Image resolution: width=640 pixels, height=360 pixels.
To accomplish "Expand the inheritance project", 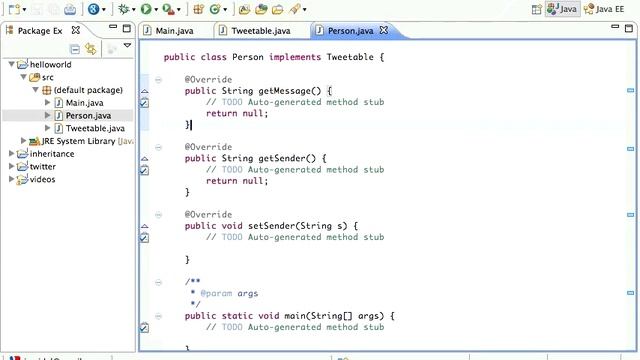I will [x=11, y=153].
